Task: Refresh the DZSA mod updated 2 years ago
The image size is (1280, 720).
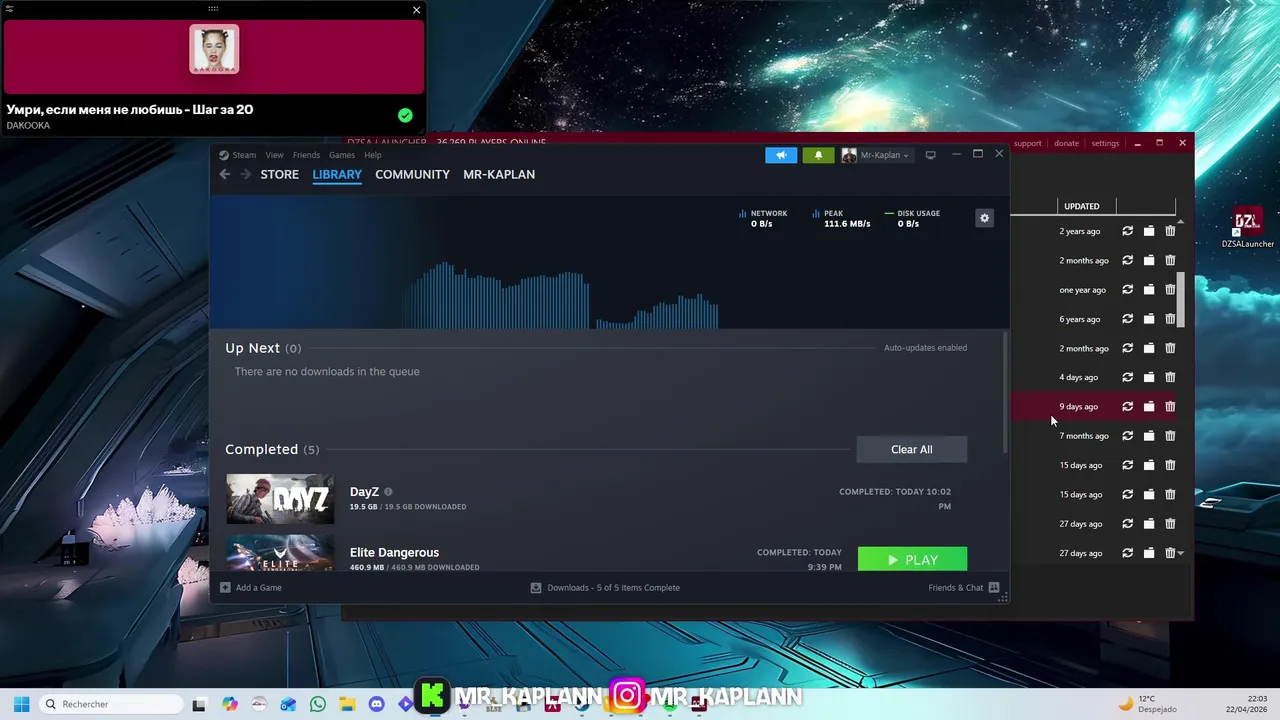Action: click(1127, 231)
